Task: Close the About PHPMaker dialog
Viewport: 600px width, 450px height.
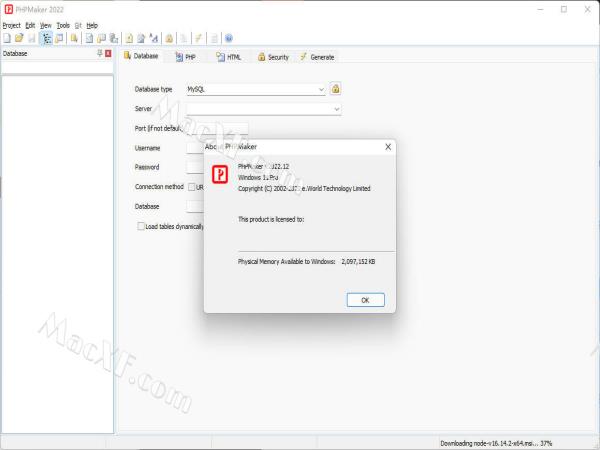Action: 388,147
